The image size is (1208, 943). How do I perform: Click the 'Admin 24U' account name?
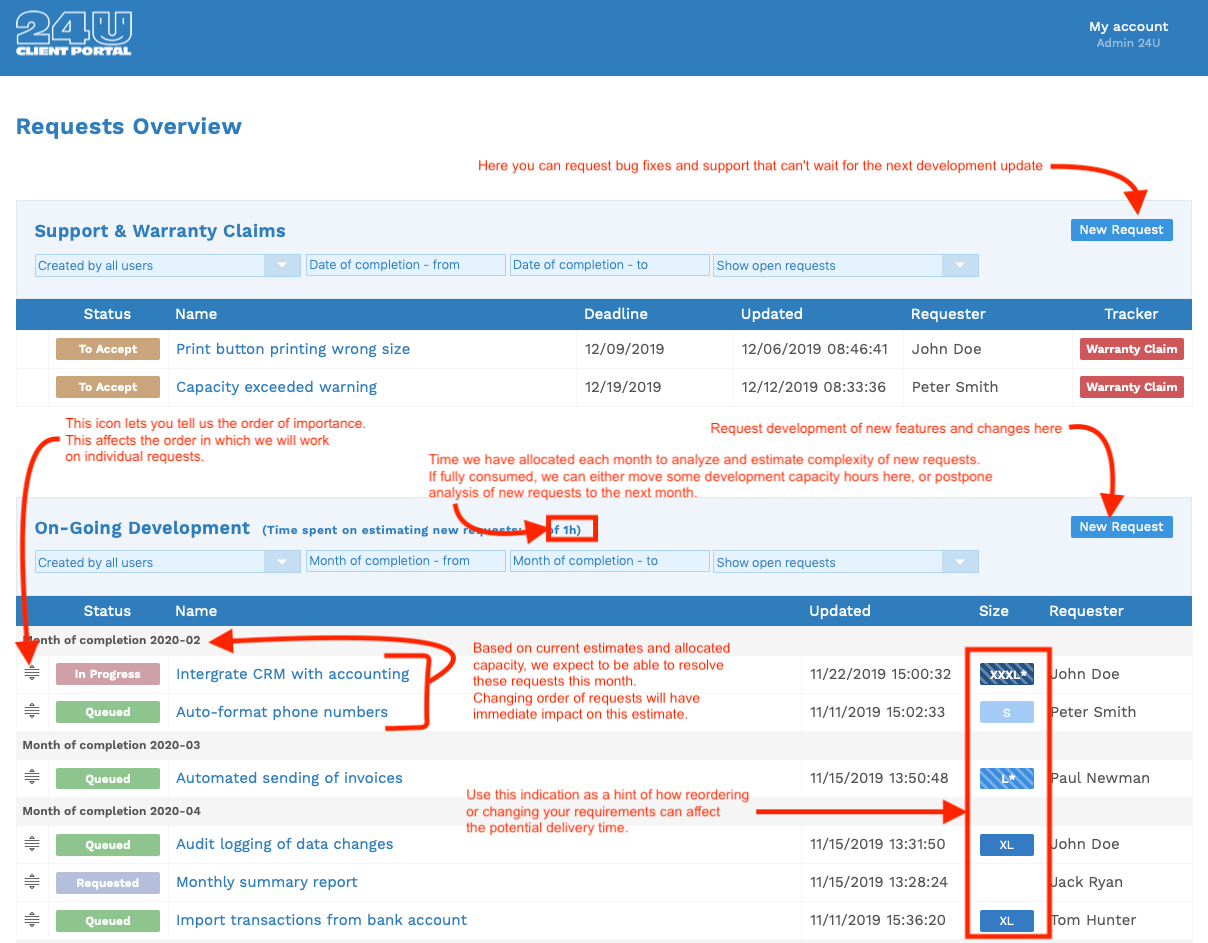point(1128,43)
